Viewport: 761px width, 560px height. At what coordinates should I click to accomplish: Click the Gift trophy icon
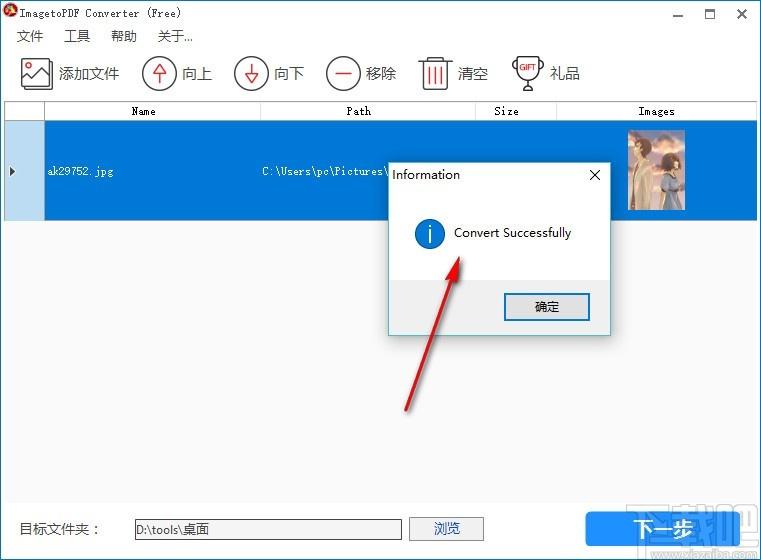528,74
